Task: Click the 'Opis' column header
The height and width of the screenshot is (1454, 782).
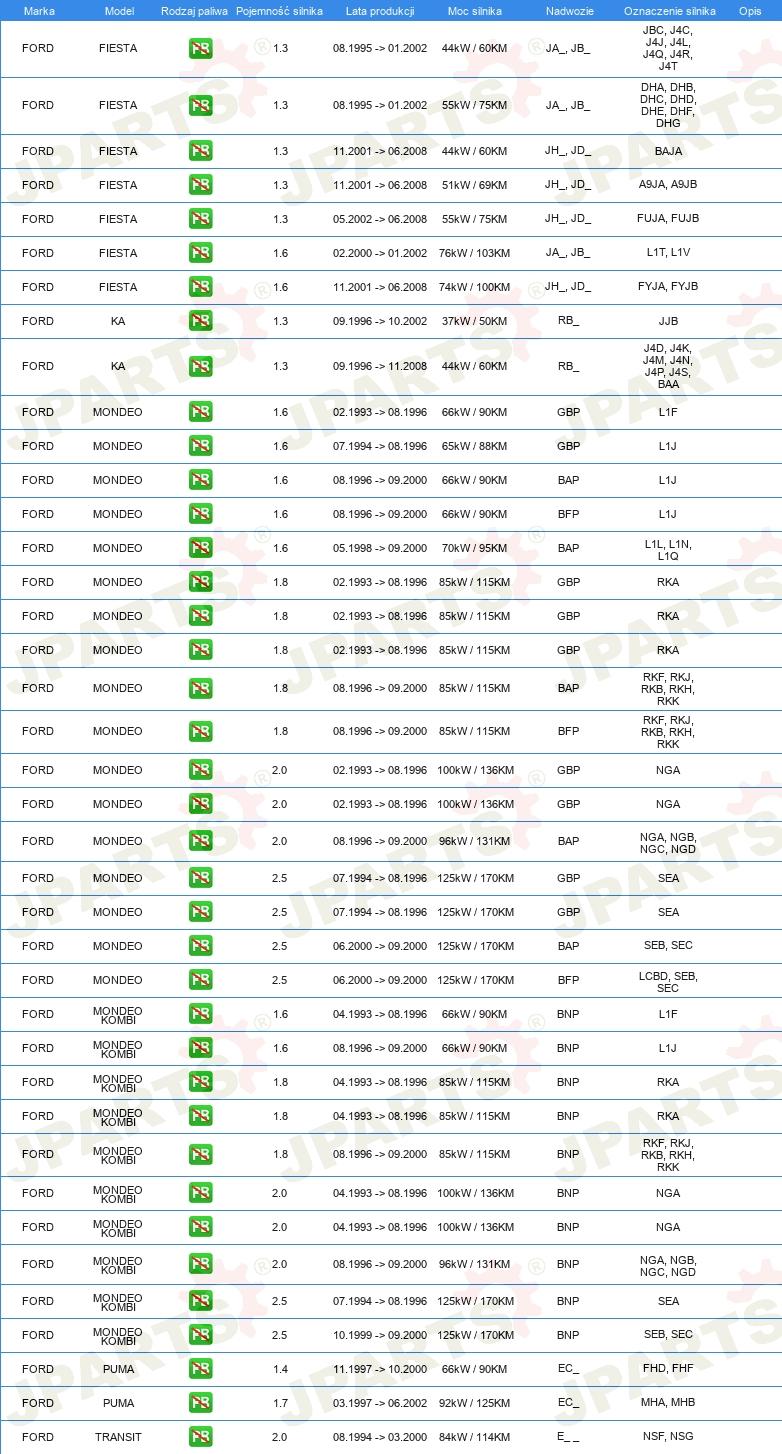Action: point(749,10)
